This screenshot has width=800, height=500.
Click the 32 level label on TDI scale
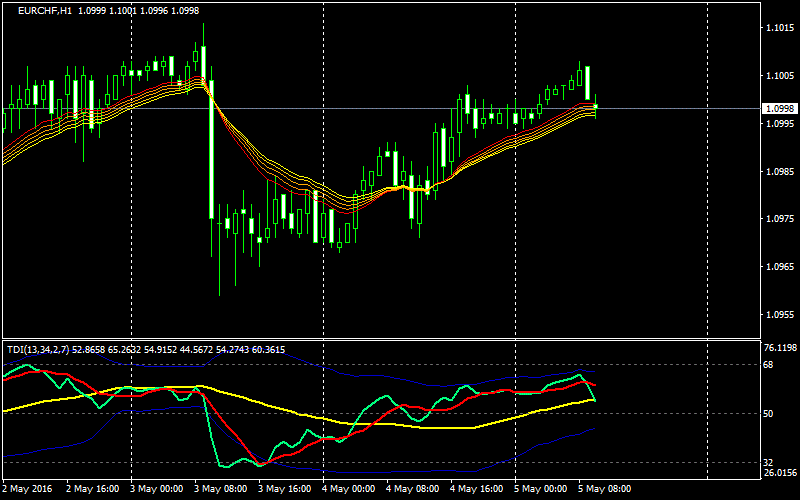768,462
